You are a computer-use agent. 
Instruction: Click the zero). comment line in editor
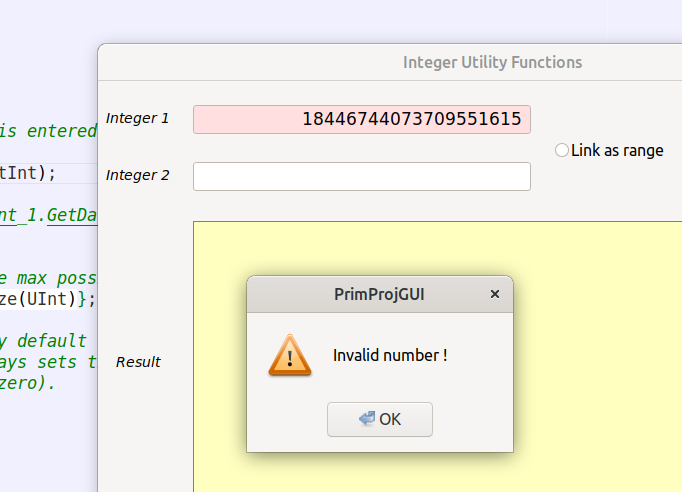coord(28,382)
